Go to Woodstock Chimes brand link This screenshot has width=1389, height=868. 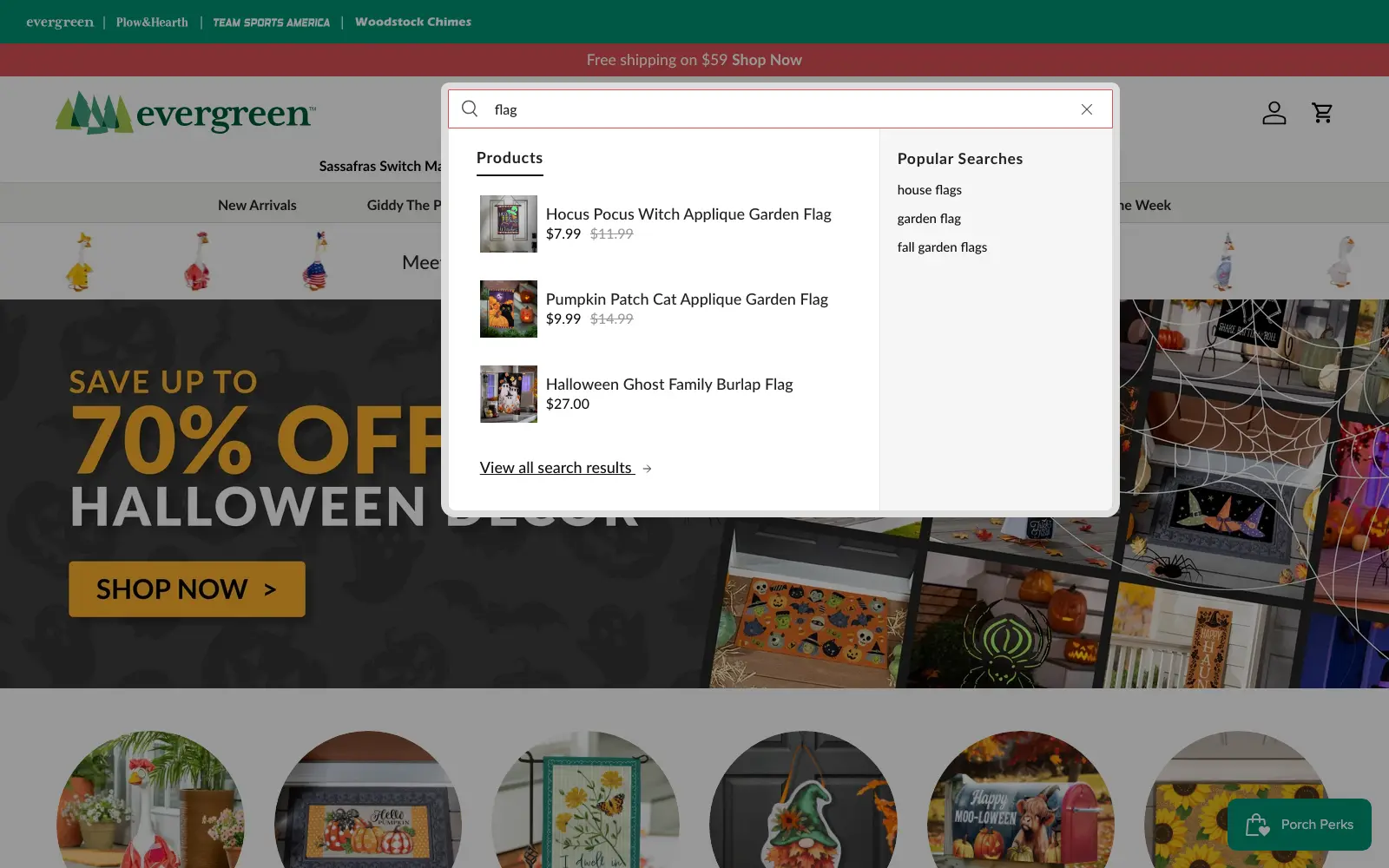(x=413, y=22)
